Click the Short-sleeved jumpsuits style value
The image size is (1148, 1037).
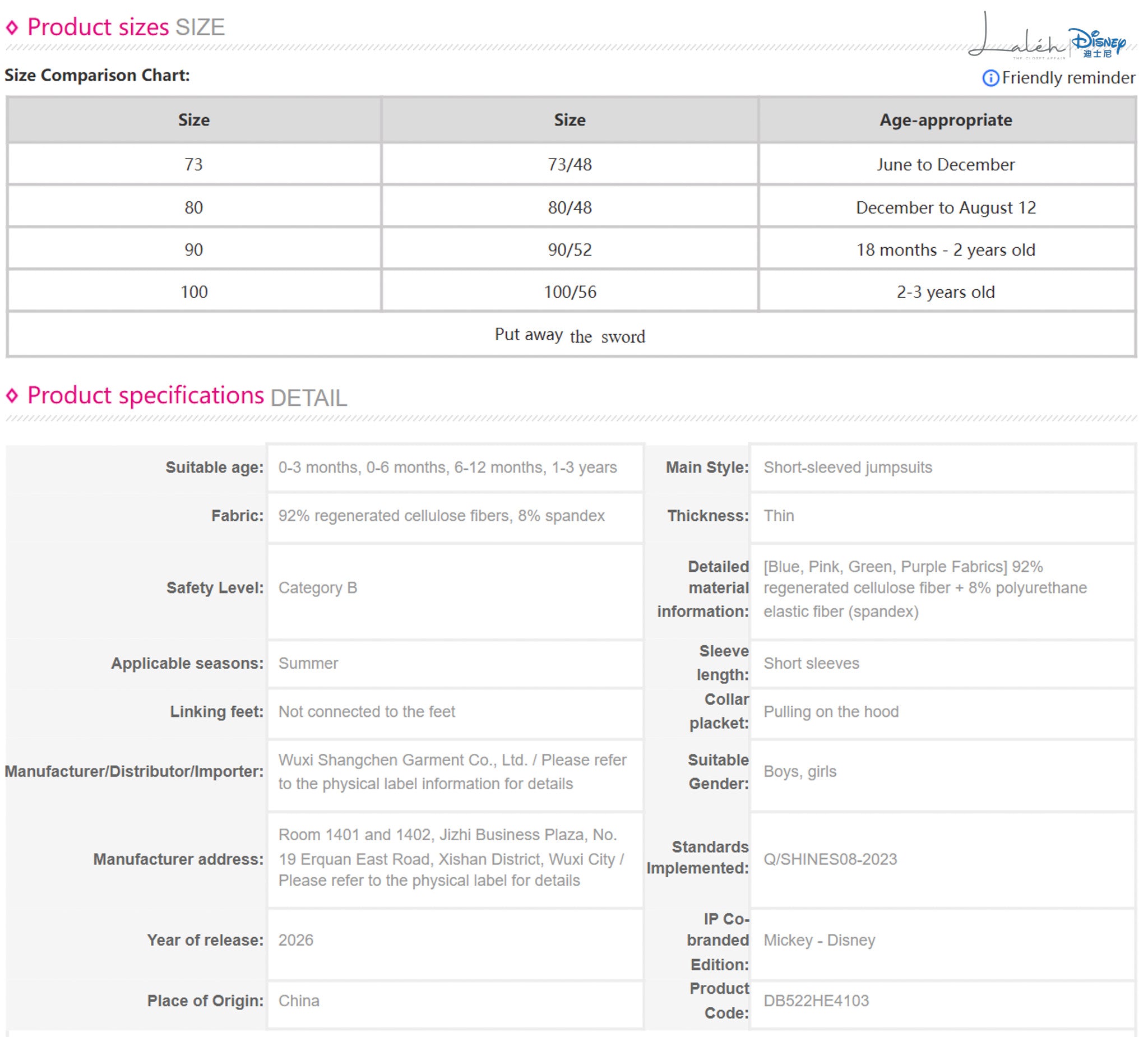(x=848, y=467)
